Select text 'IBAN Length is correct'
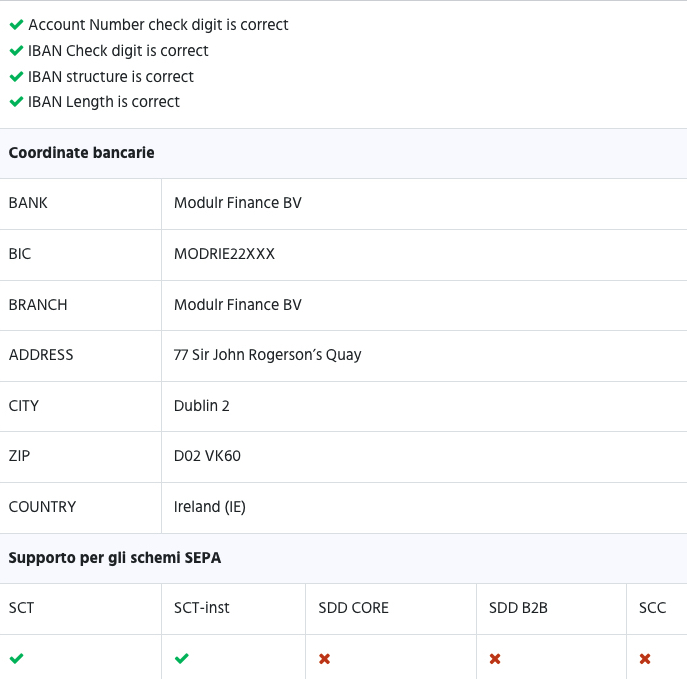 pos(104,102)
